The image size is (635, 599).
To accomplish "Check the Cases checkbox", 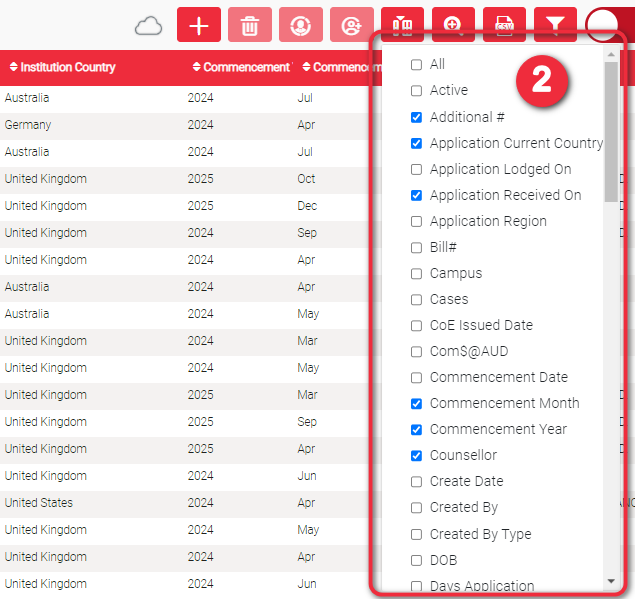I will 416,300.
